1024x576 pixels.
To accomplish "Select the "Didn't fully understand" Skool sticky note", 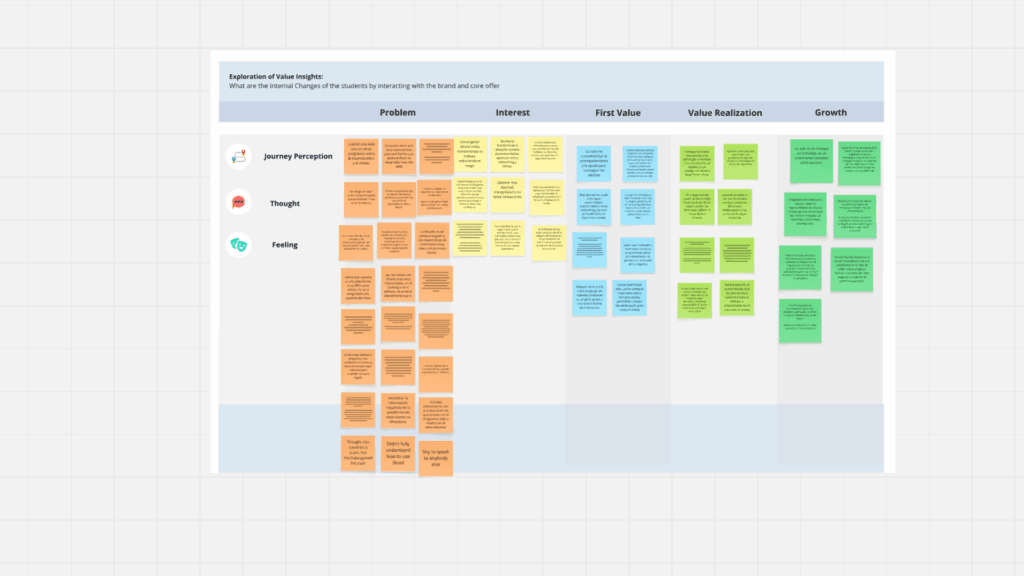I will point(398,453).
